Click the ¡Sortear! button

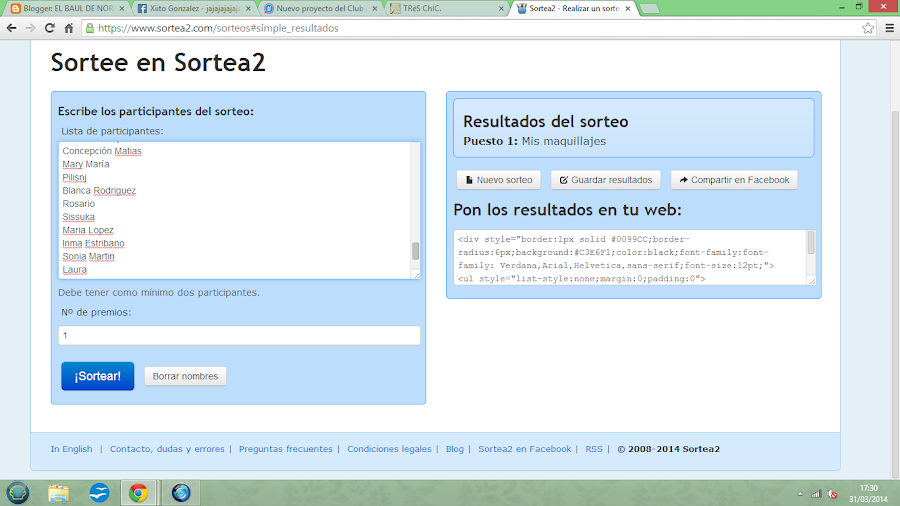click(x=98, y=376)
